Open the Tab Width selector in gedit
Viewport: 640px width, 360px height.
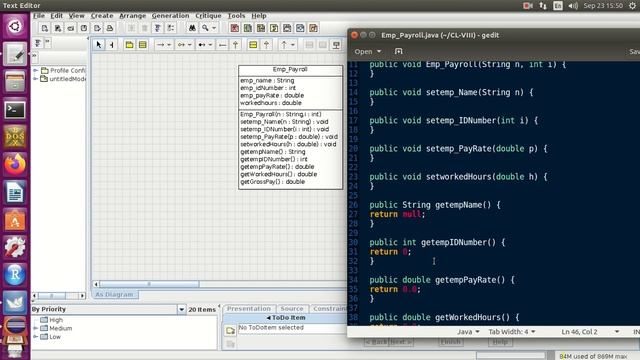512,332
